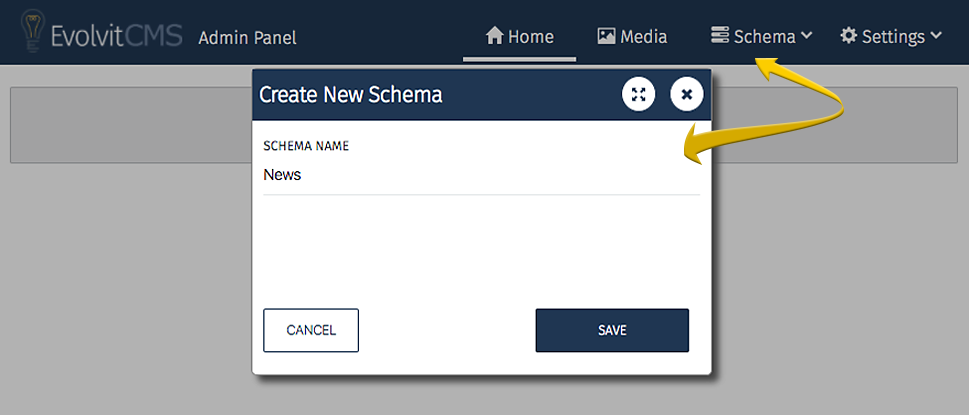Close the Create New Schema dialog
This screenshot has width=969, height=415.
tap(687, 94)
